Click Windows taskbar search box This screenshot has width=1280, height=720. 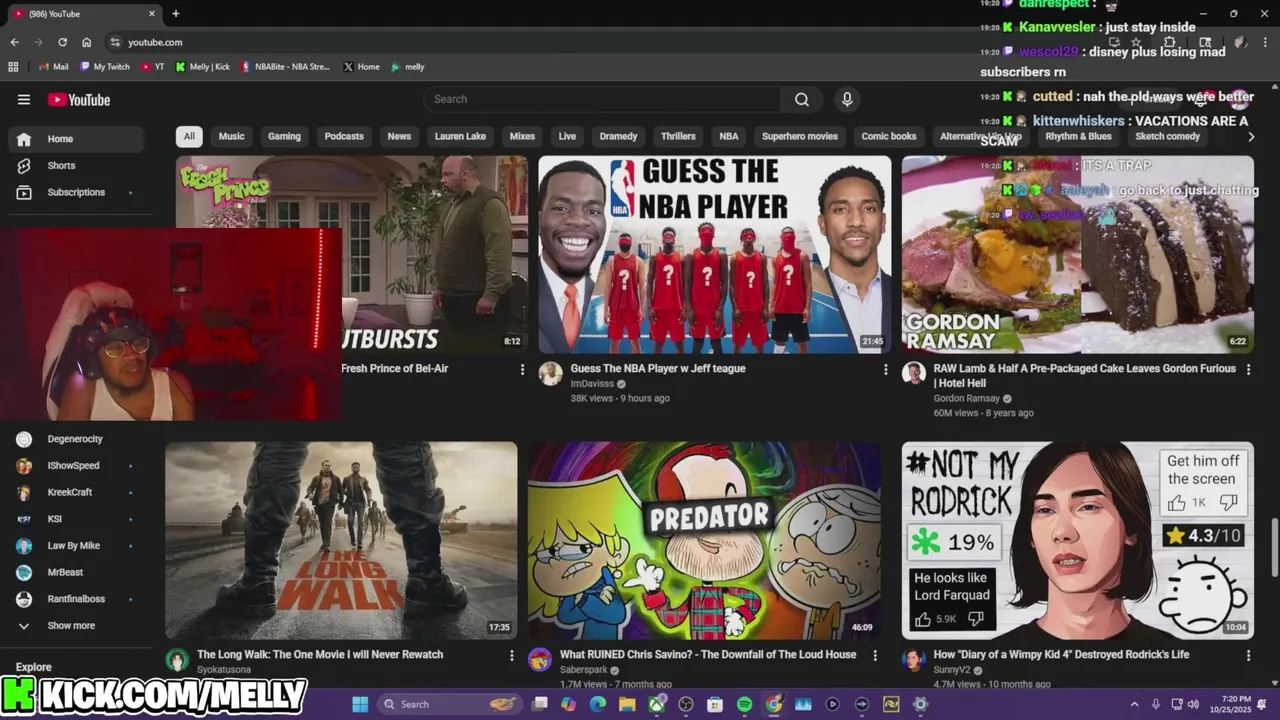450,704
